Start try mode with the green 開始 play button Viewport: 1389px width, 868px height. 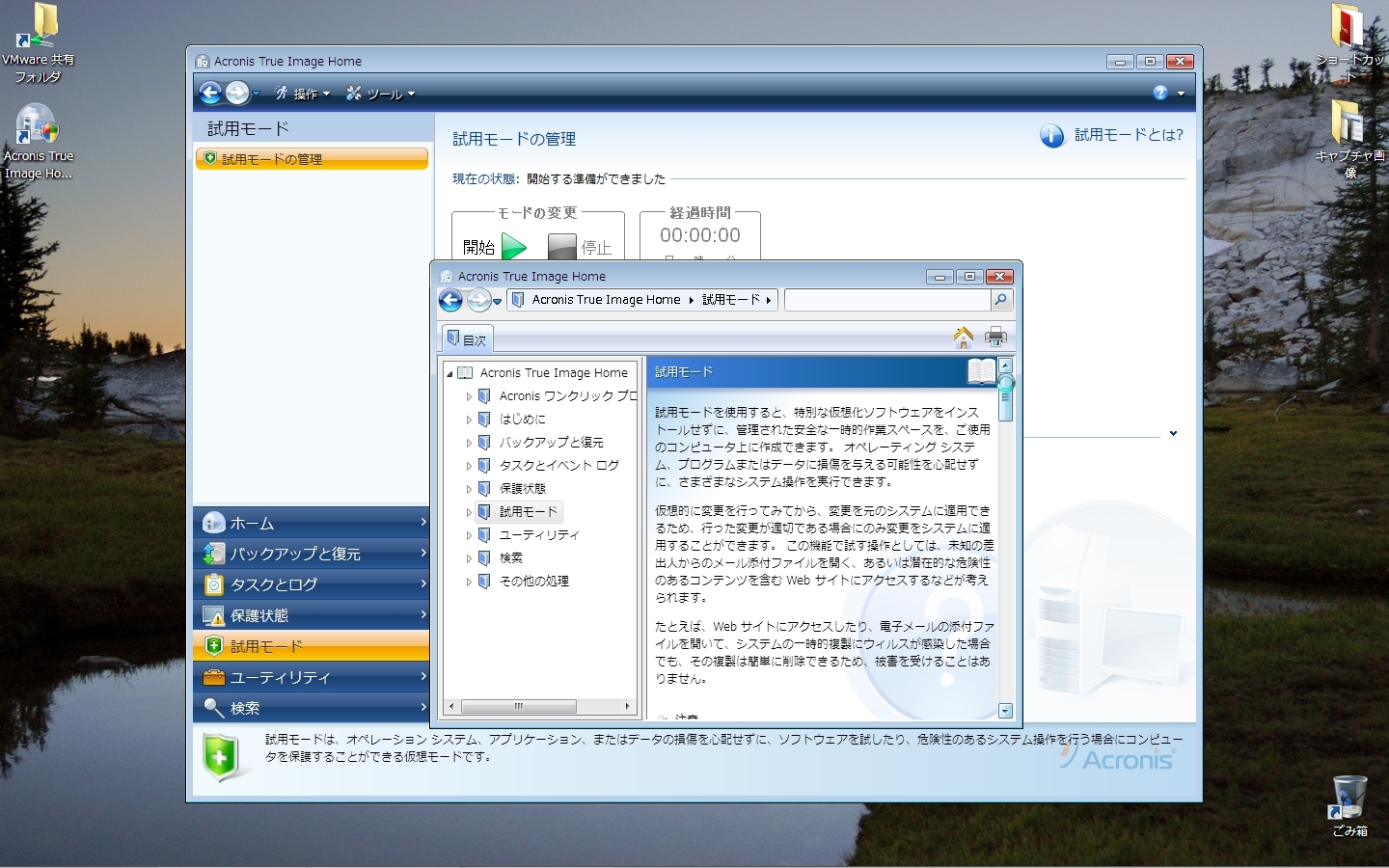click(514, 247)
